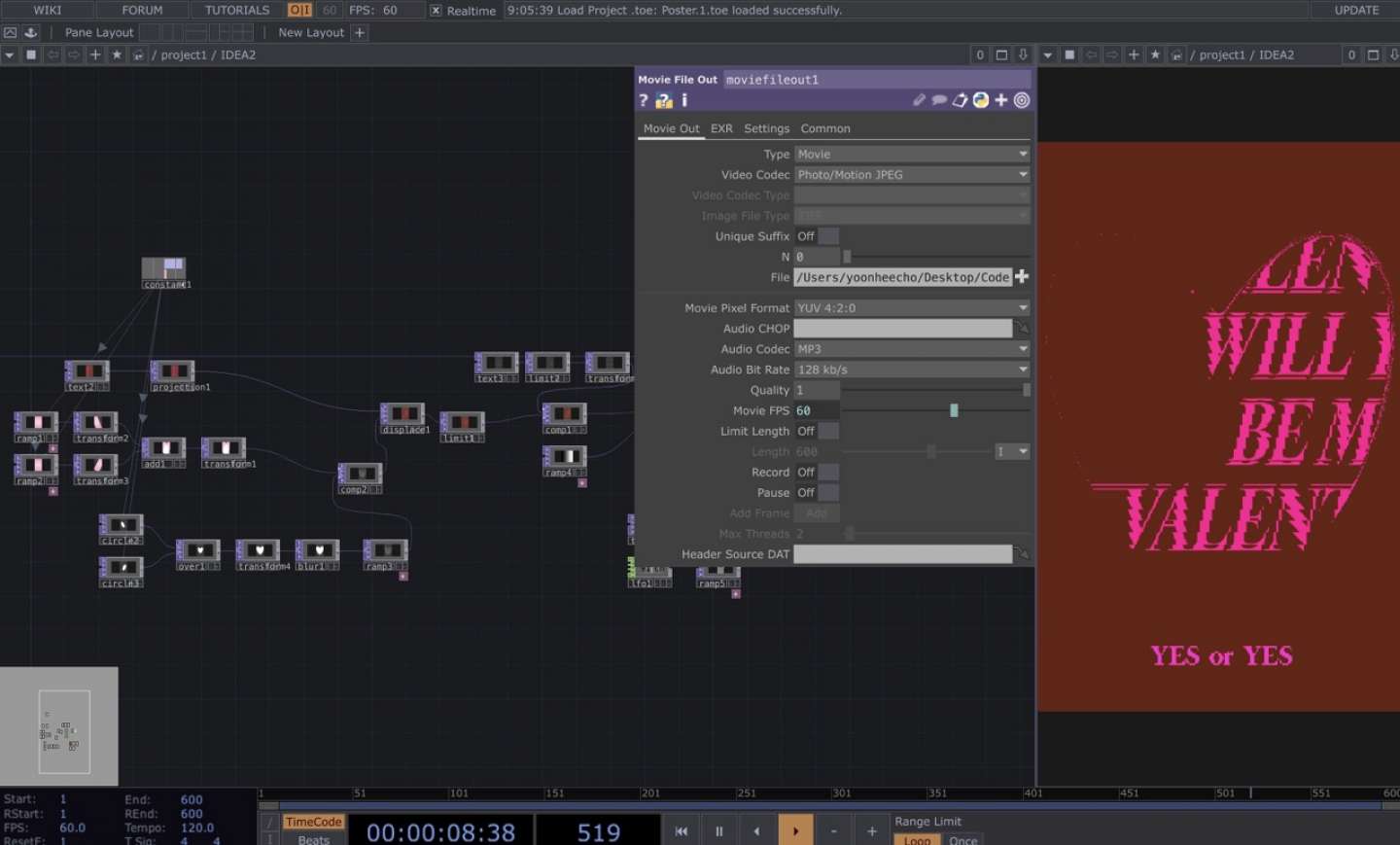1400x845 pixels.
Task: Open TUTORIALS from top bar
Action: click(x=237, y=10)
